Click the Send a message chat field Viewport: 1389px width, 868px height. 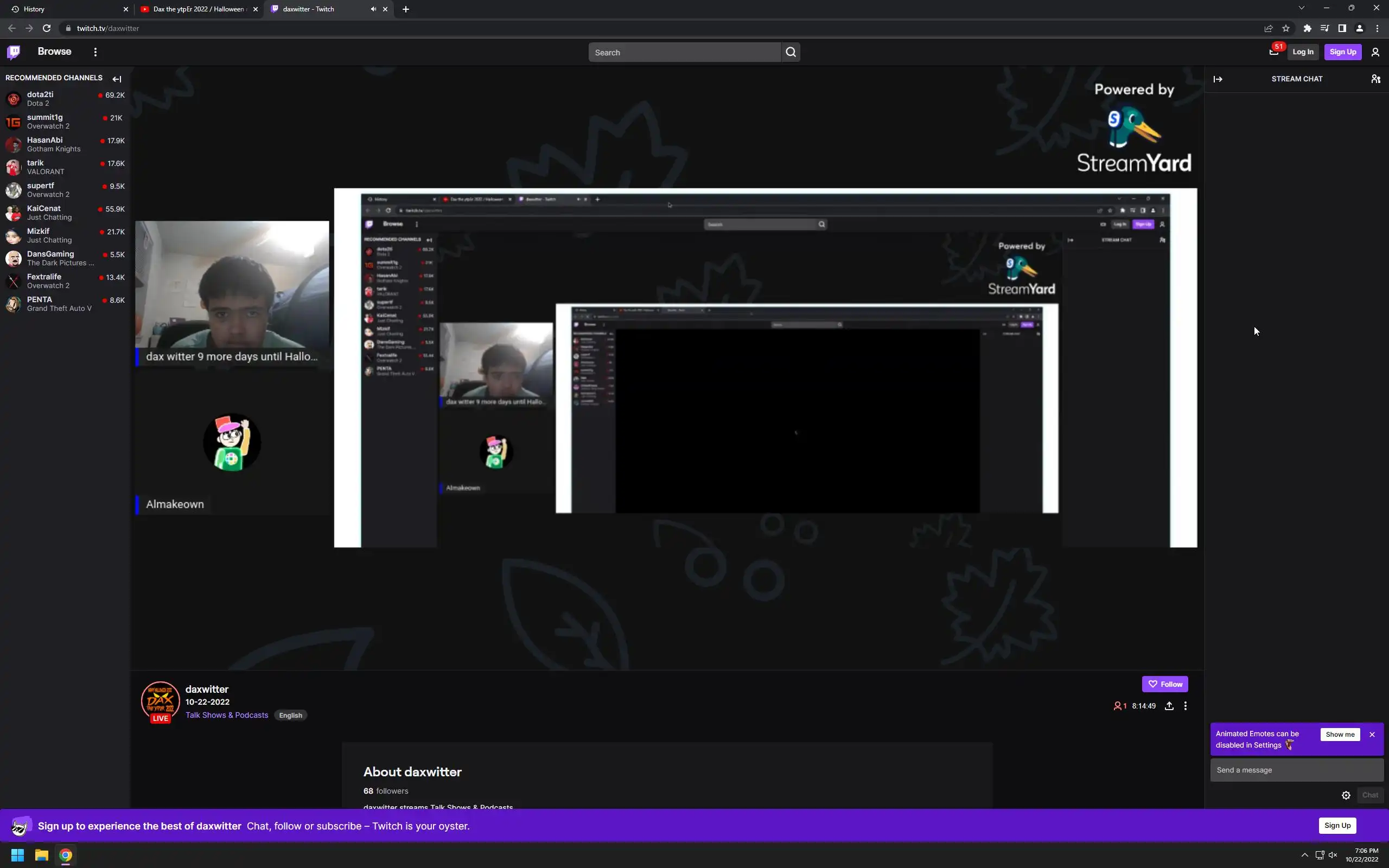(1296, 770)
